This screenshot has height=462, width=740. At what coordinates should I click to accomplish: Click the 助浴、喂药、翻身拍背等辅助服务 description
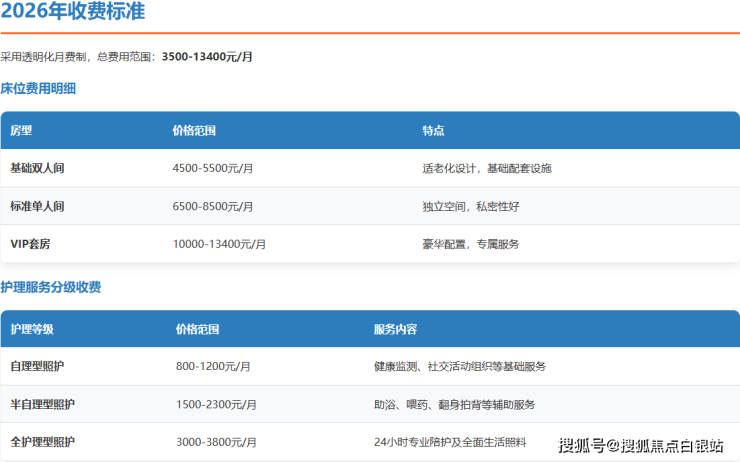click(x=454, y=404)
